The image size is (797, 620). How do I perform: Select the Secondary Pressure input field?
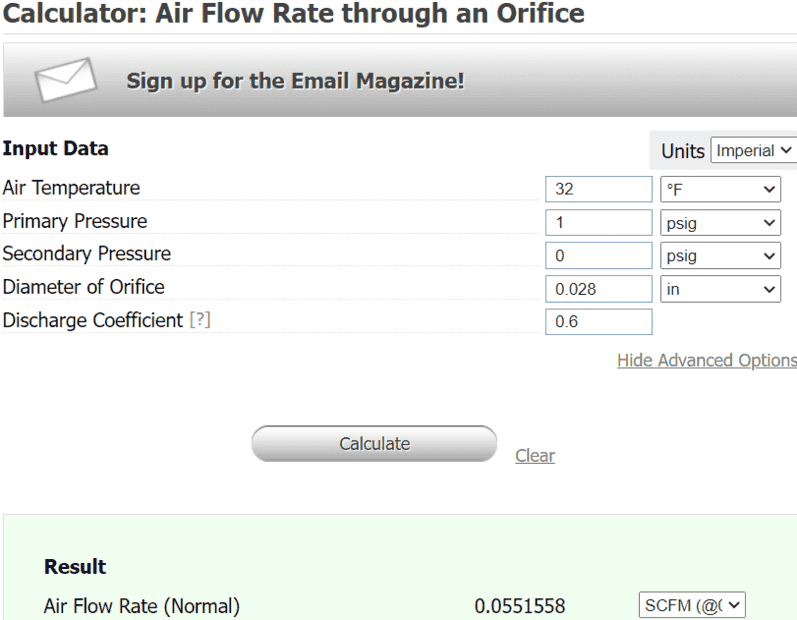click(x=598, y=255)
